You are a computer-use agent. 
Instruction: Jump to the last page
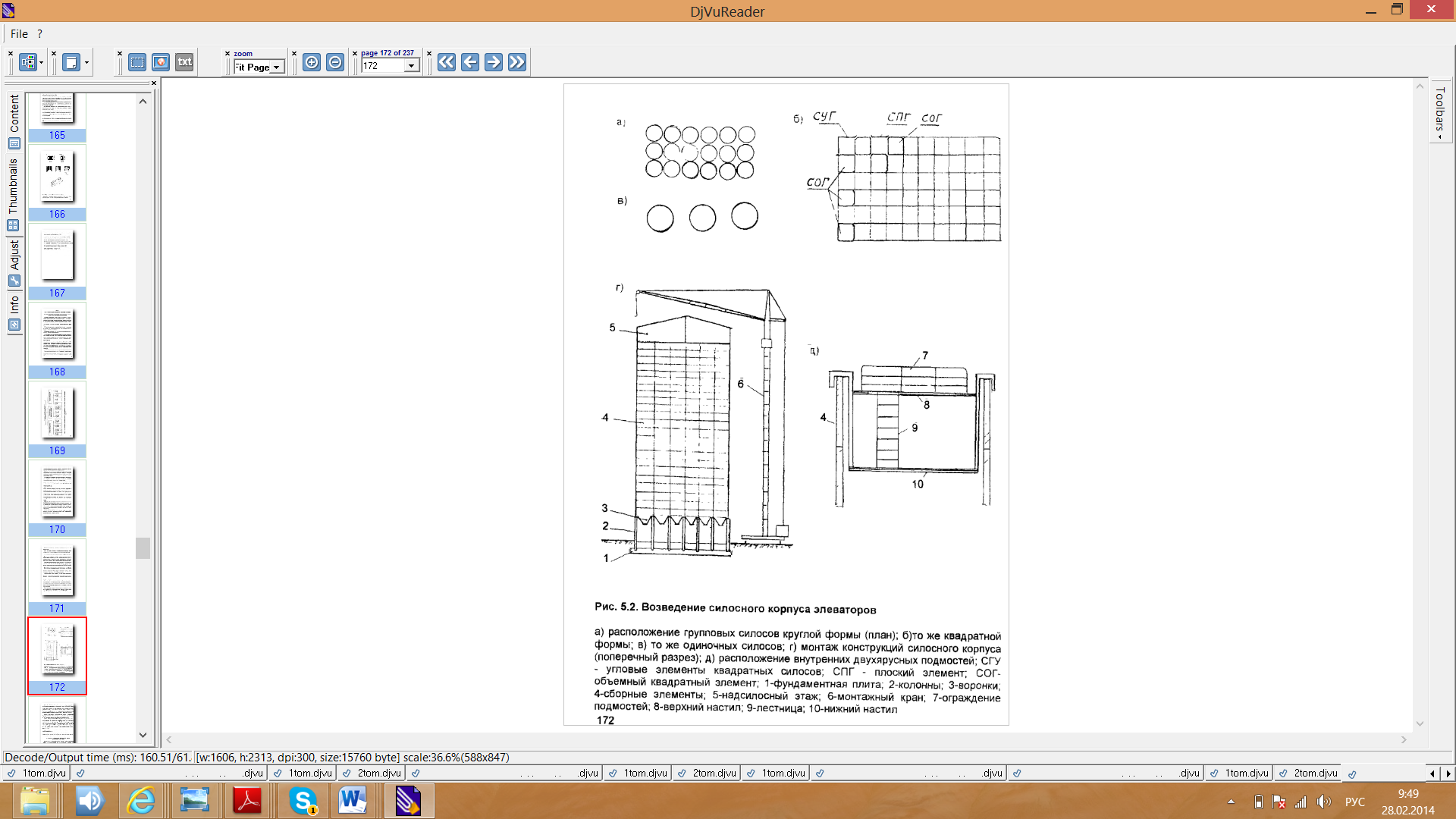point(517,62)
